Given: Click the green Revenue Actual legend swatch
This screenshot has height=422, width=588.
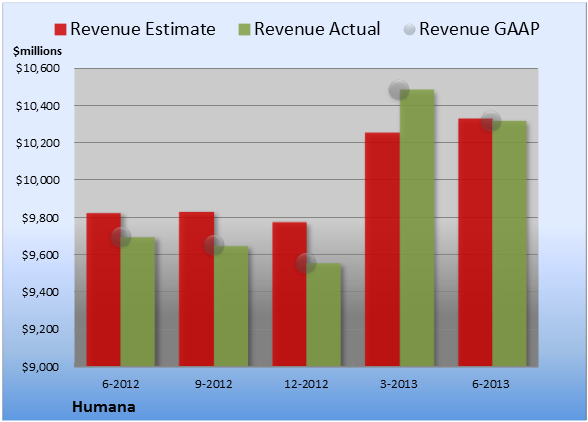Looking at the screenshot, I should [x=244, y=30].
